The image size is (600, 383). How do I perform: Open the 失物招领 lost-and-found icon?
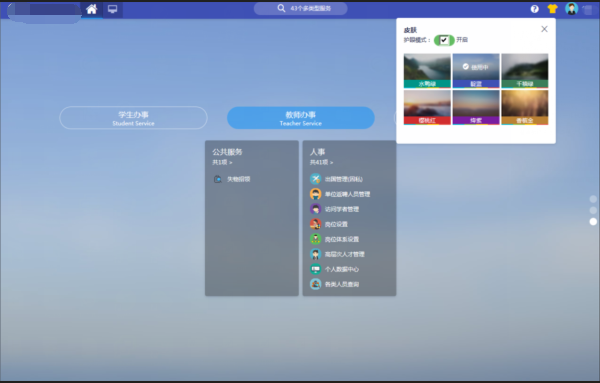[x=218, y=179]
